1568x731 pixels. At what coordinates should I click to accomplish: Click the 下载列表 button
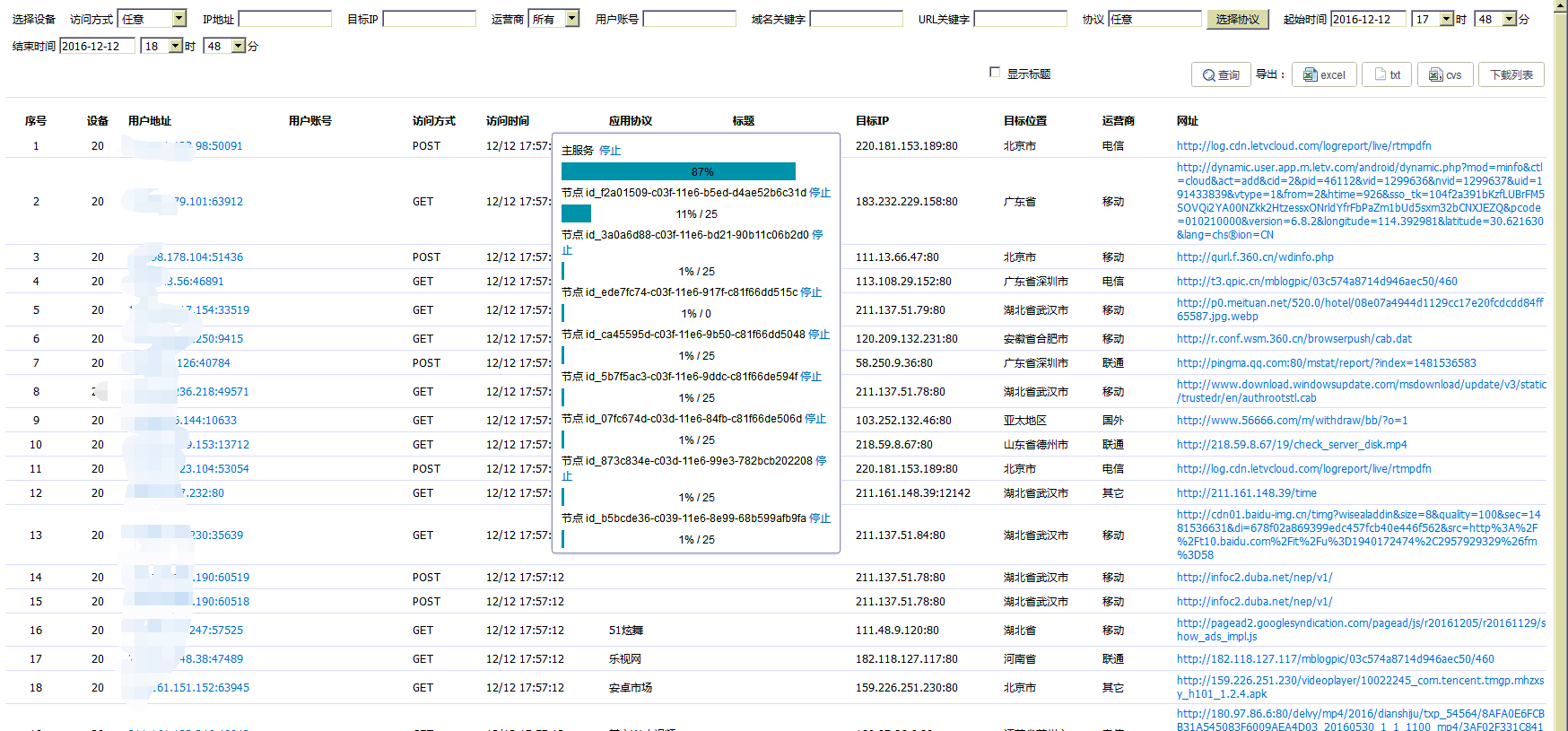(1511, 74)
